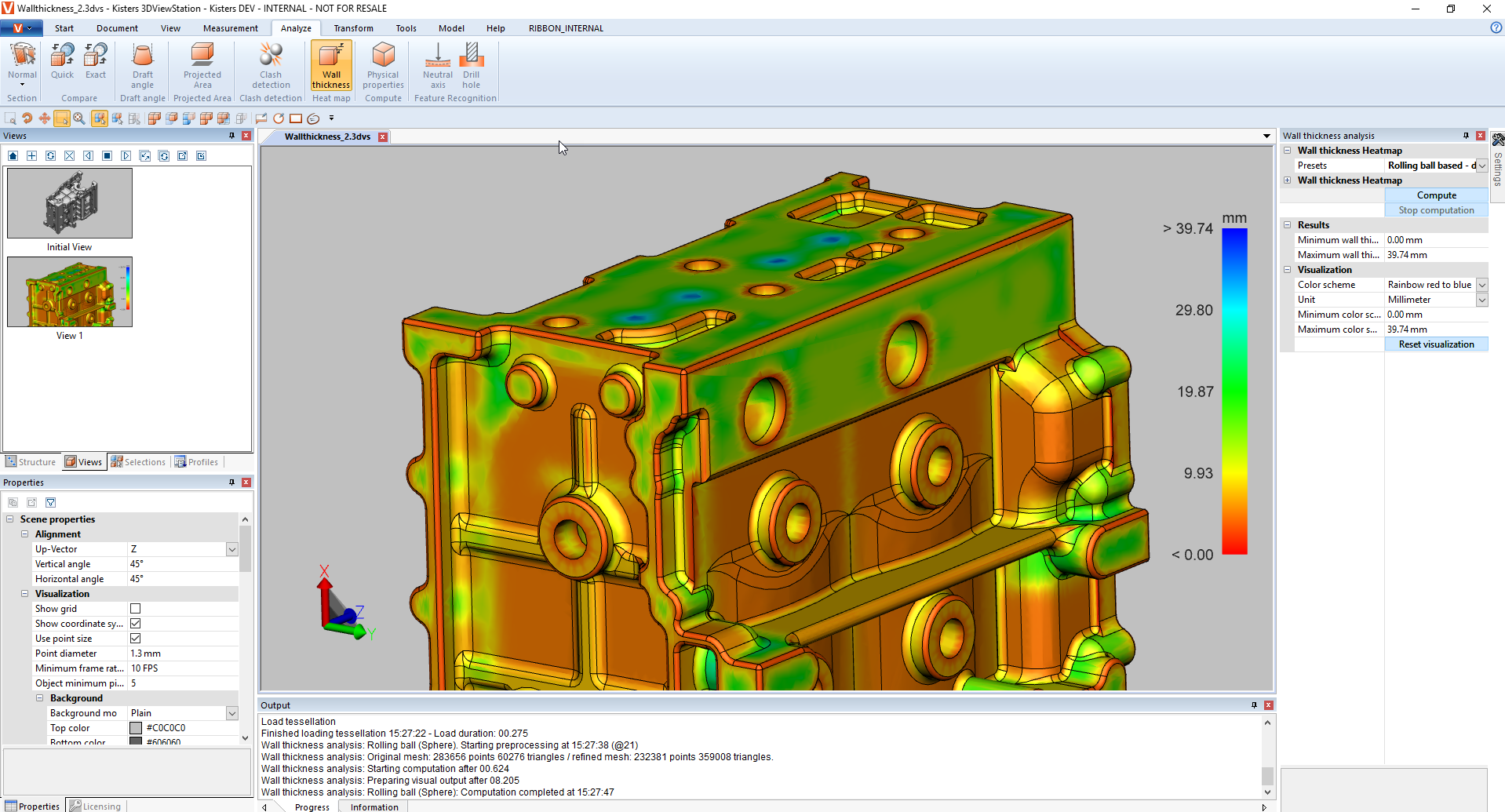Select the View 1 thumbnail

pyautogui.click(x=70, y=292)
